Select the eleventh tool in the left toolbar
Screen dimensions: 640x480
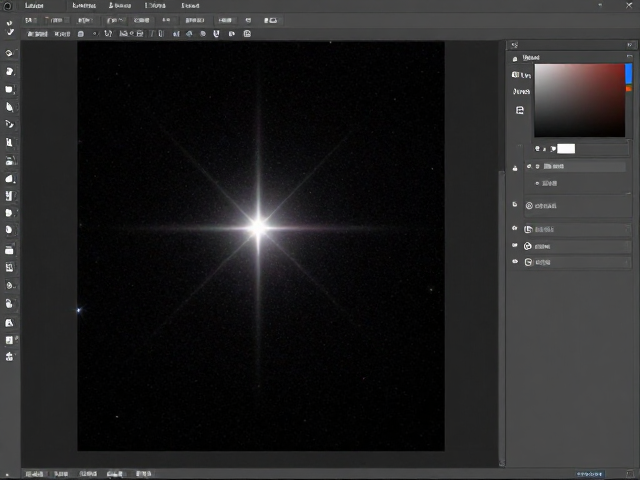coord(9,230)
